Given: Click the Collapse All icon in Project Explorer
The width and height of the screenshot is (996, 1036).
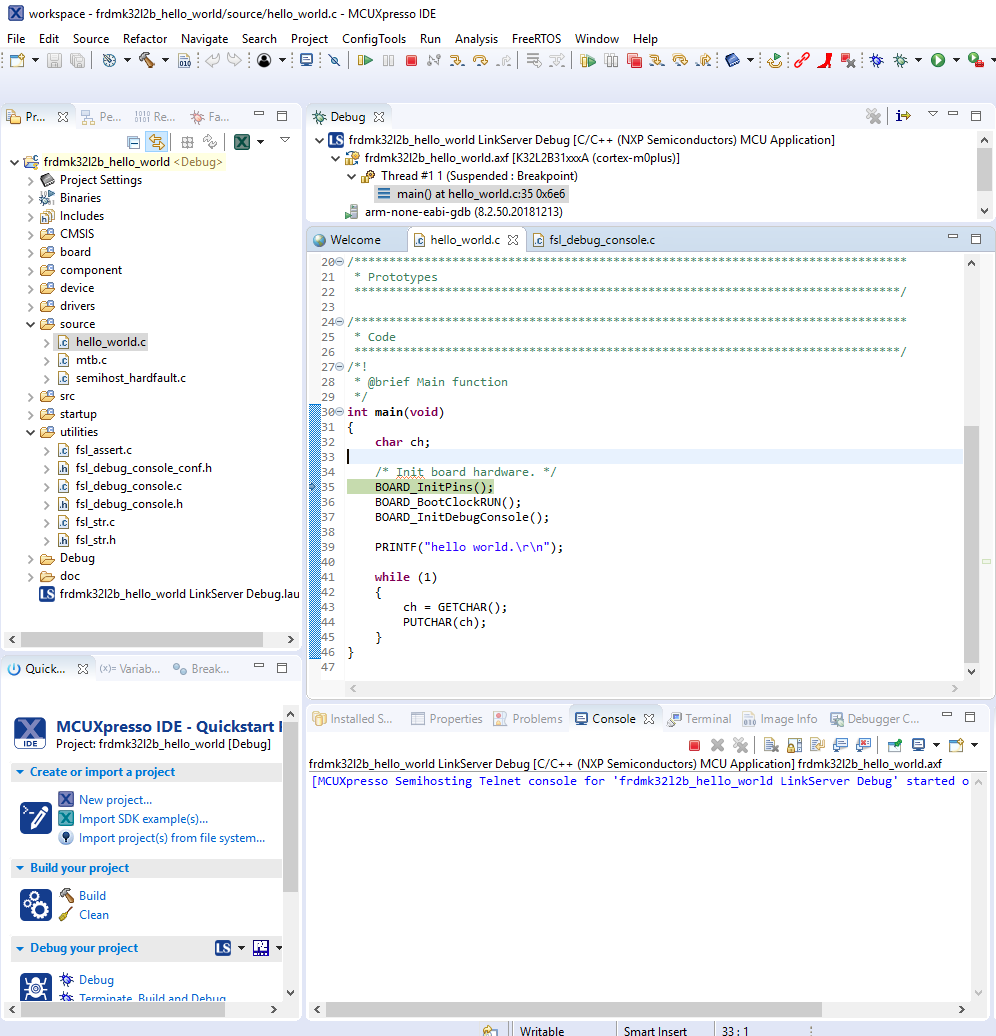Looking at the screenshot, I should 134,142.
